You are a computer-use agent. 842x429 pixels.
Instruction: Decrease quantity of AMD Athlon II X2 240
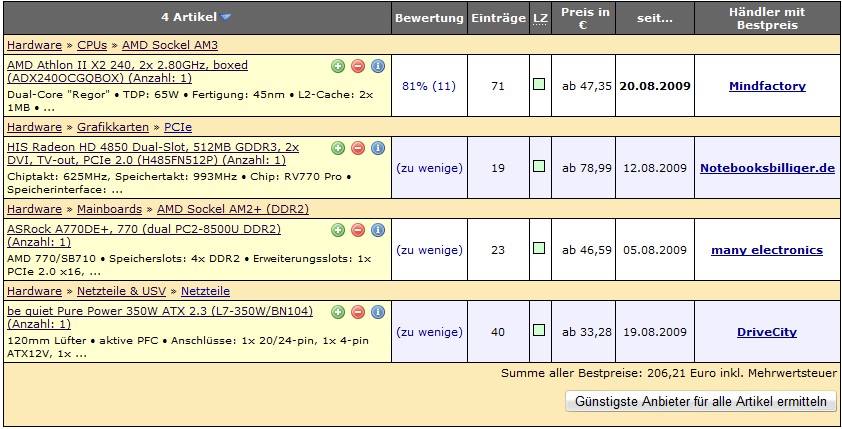(358, 66)
